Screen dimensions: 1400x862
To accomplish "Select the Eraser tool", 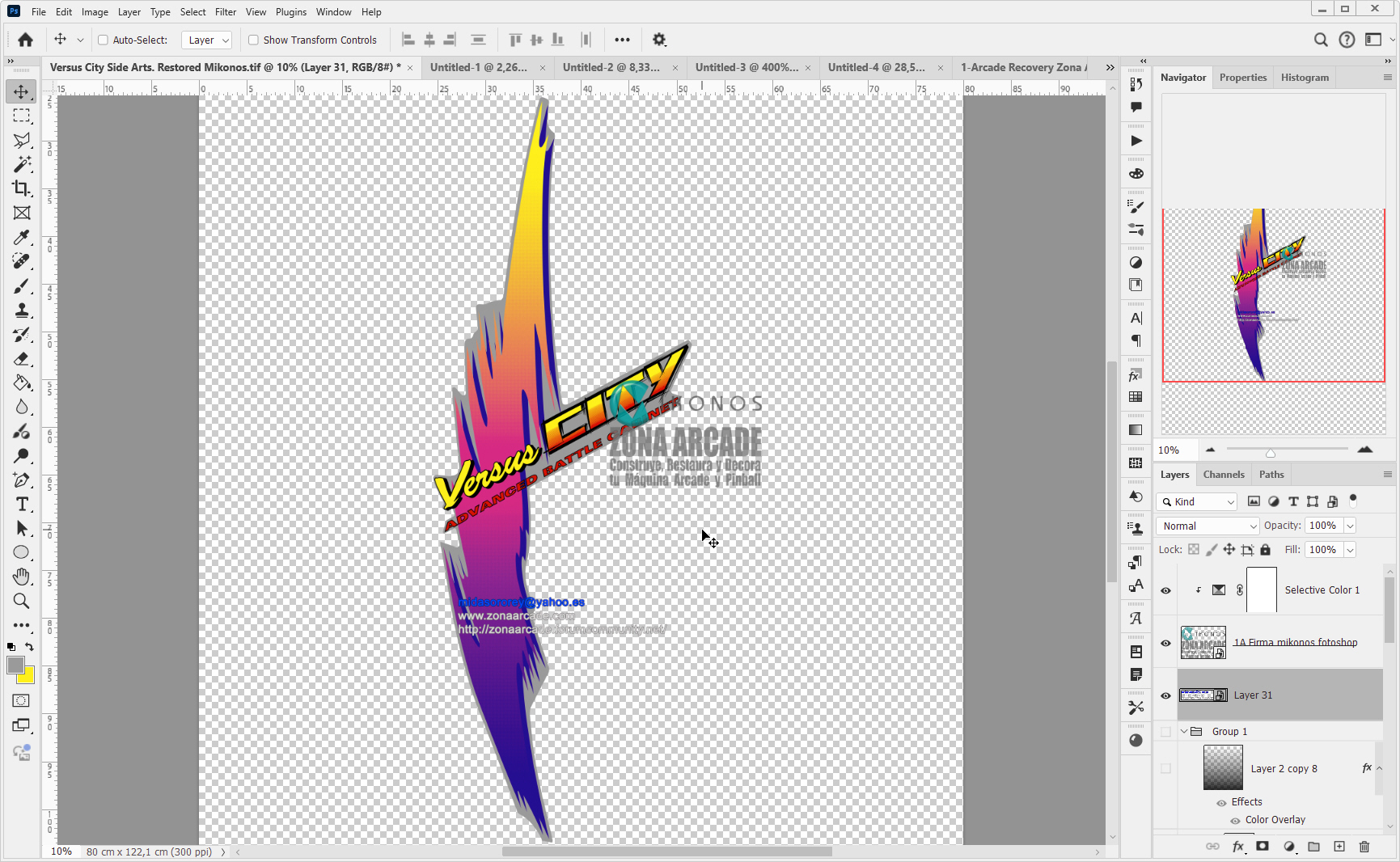I will pos(22,359).
